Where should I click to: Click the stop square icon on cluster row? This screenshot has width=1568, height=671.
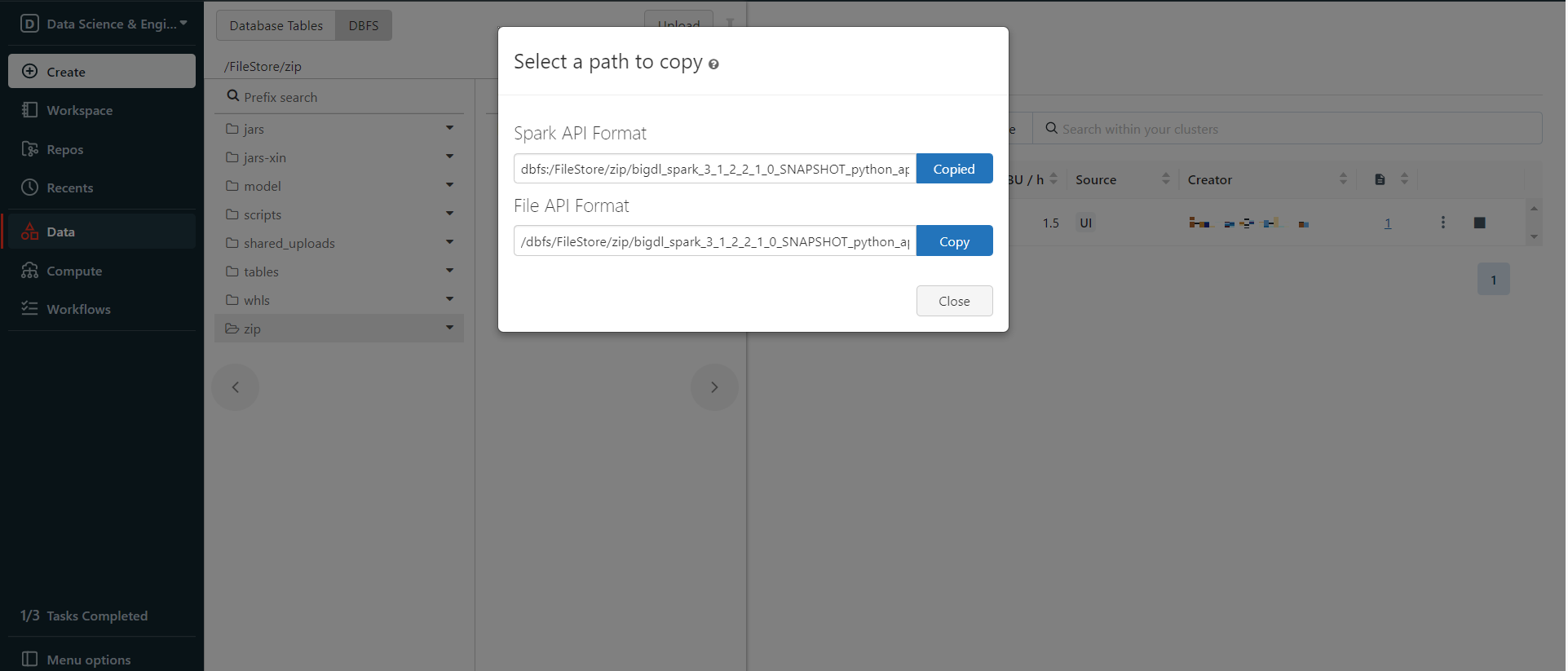click(x=1479, y=223)
